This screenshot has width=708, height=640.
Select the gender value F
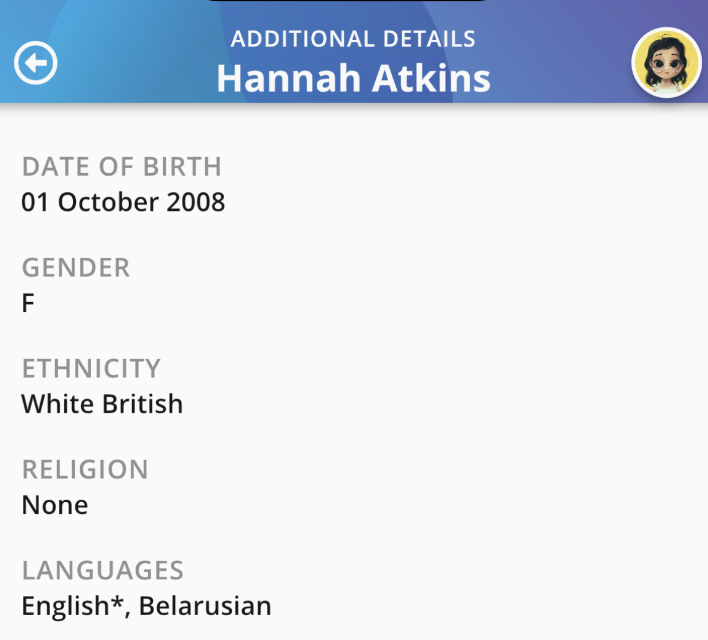(28, 303)
